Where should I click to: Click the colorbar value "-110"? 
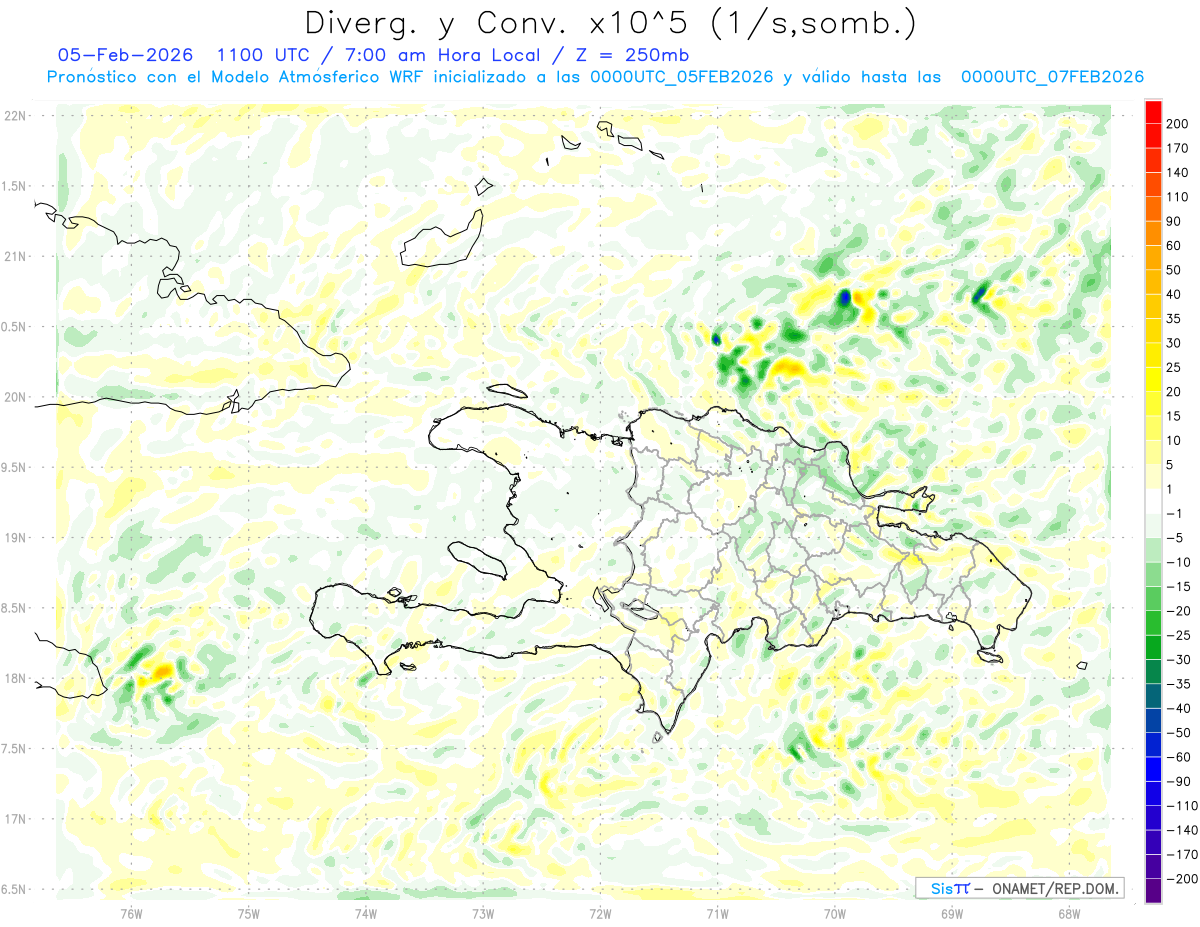click(x=1183, y=805)
